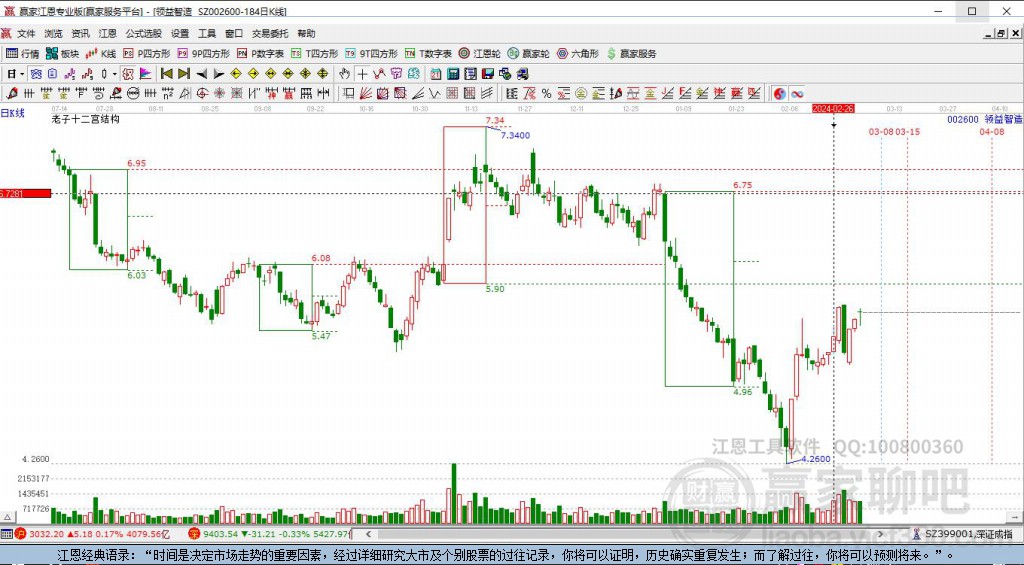Open the T数字表 tool

pyautogui.click(x=428, y=54)
